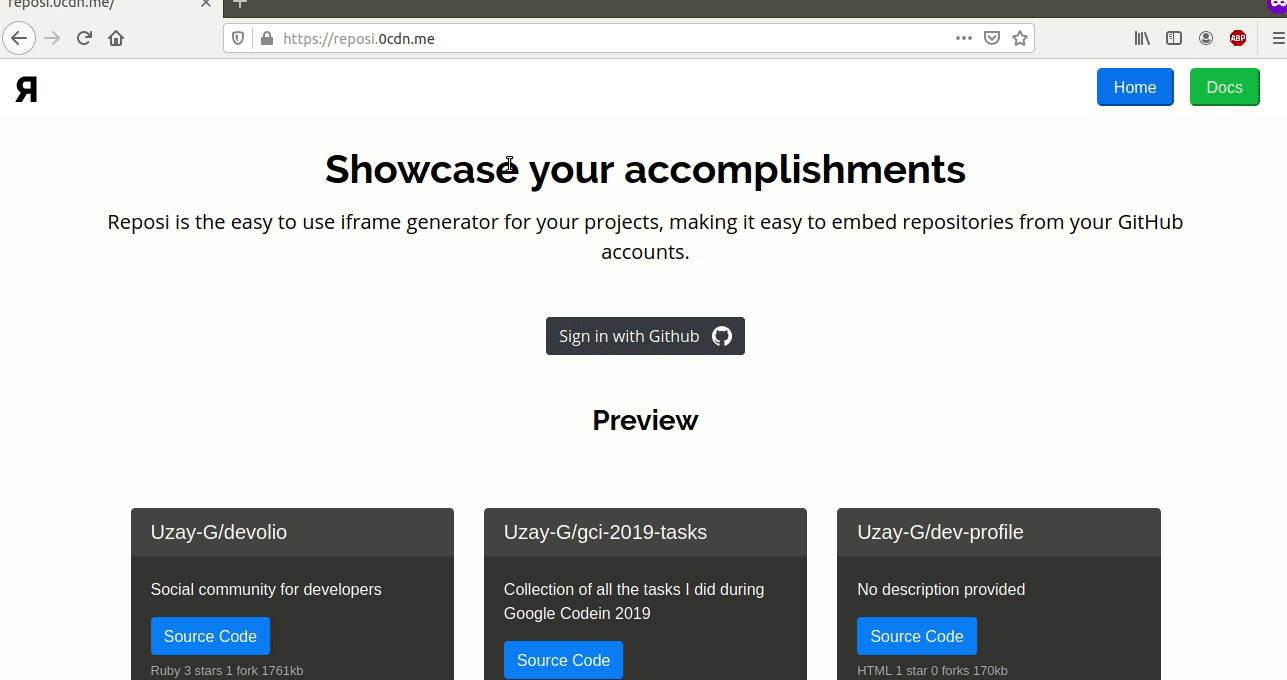Close the reposi.0cdn.me tab
Screen dimensions: 1287x680
[206, 4]
